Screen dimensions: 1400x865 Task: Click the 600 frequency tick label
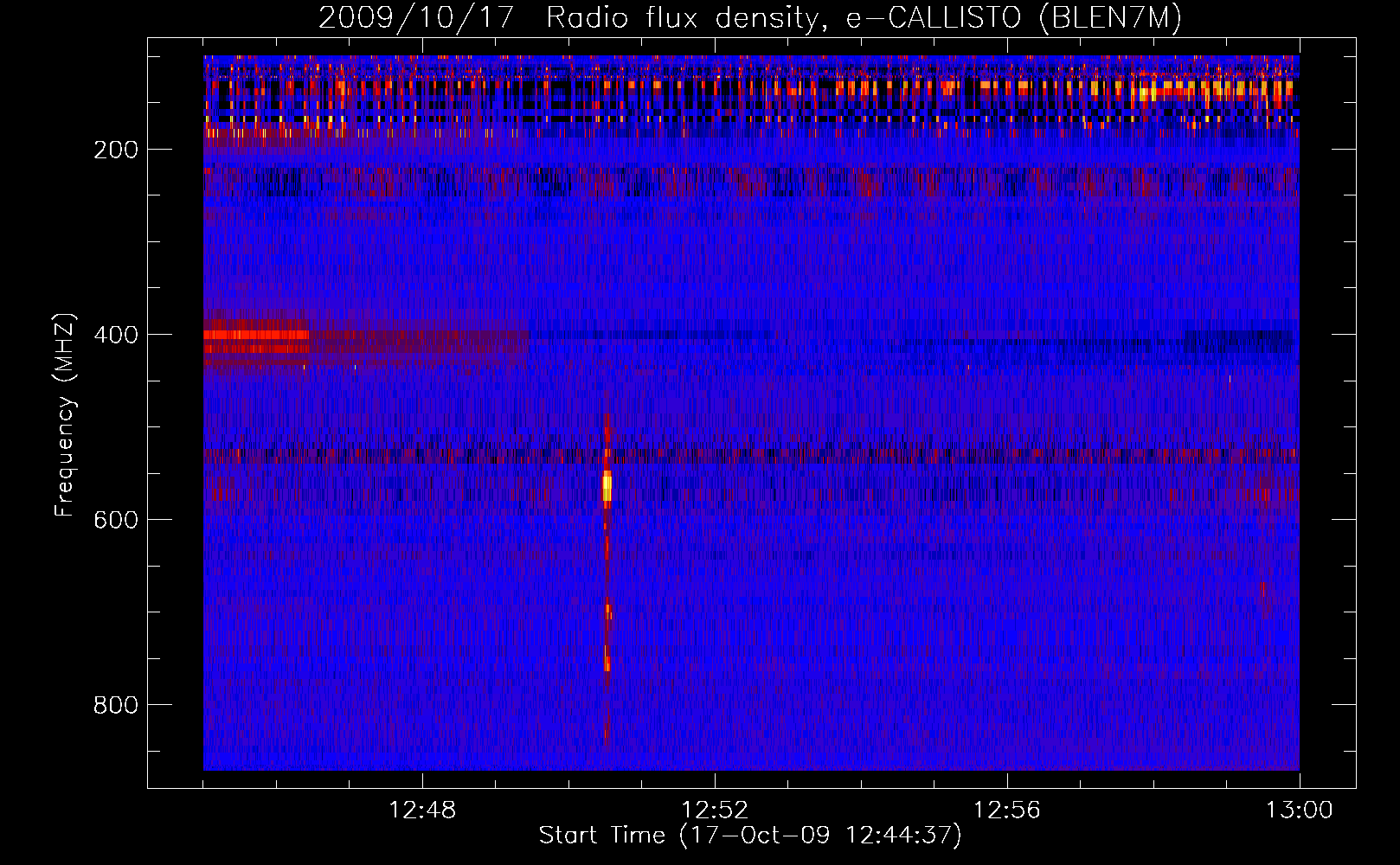pos(116,520)
